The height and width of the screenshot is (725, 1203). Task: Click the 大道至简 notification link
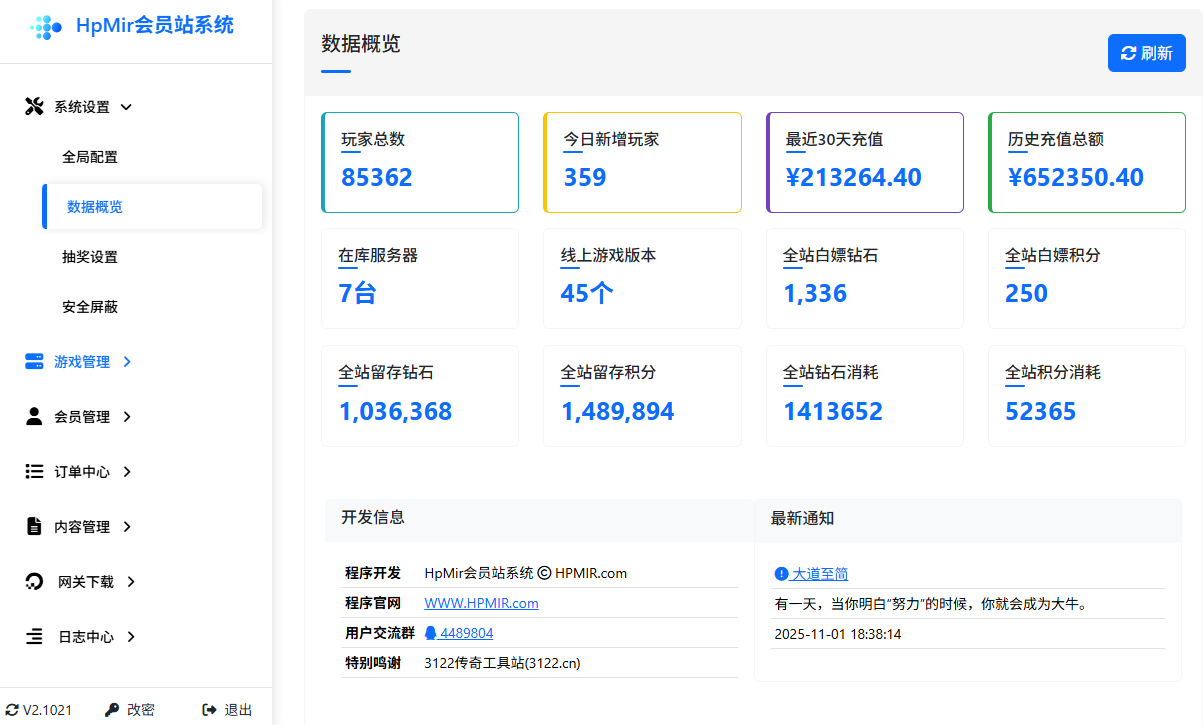(x=819, y=574)
